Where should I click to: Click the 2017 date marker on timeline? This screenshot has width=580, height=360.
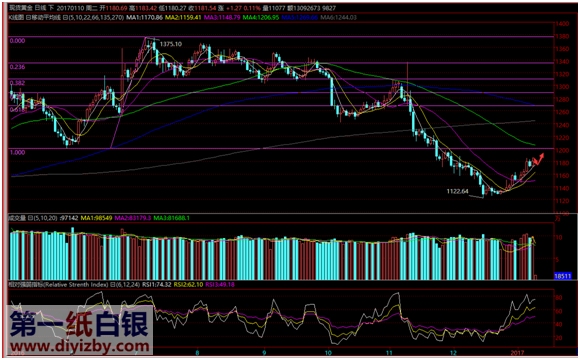coord(517,353)
